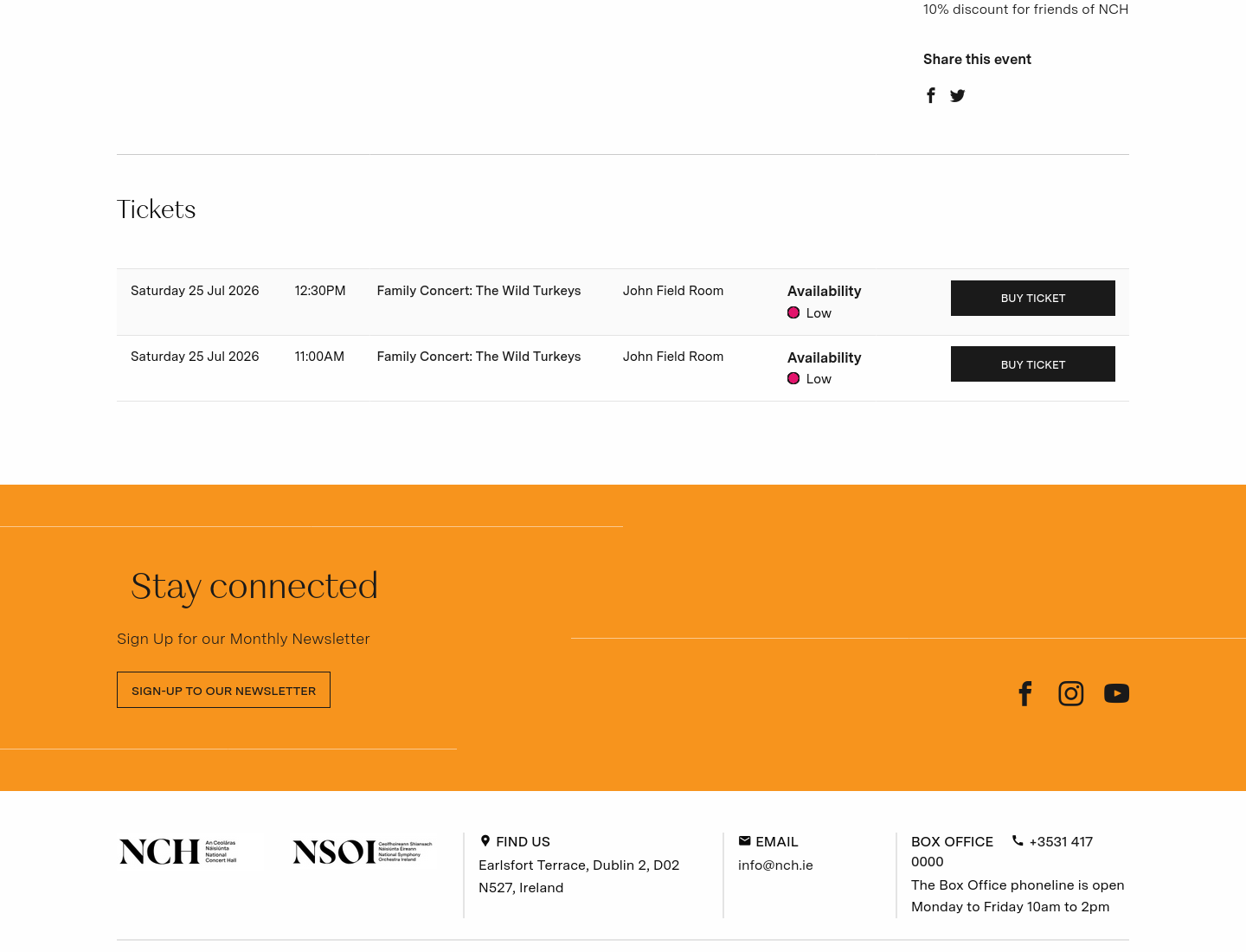Select the 12:30PM Family Concert title
Image resolution: width=1246 pixels, height=952 pixels.
pyautogui.click(x=478, y=291)
